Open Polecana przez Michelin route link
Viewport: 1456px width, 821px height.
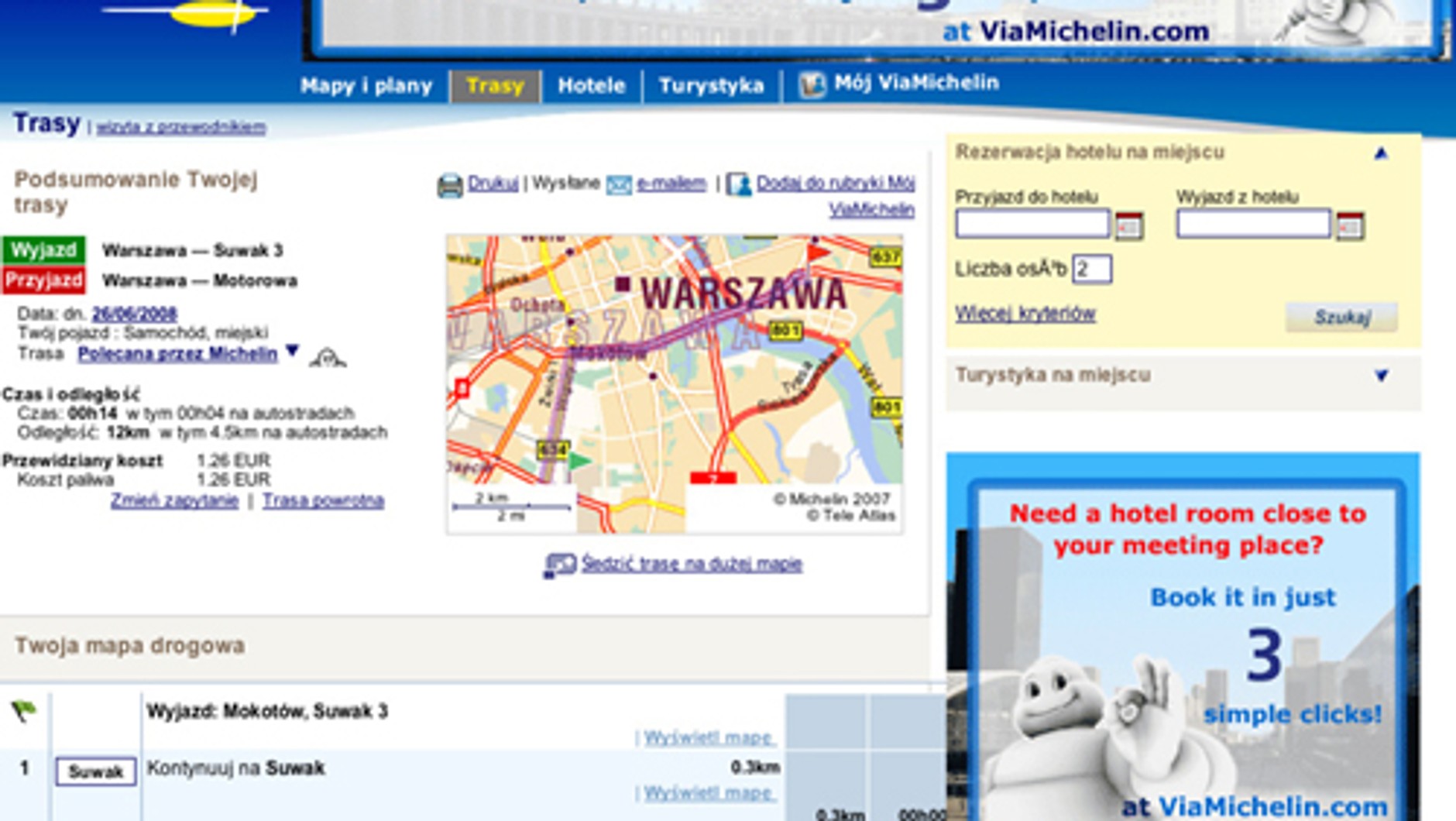pos(177,354)
